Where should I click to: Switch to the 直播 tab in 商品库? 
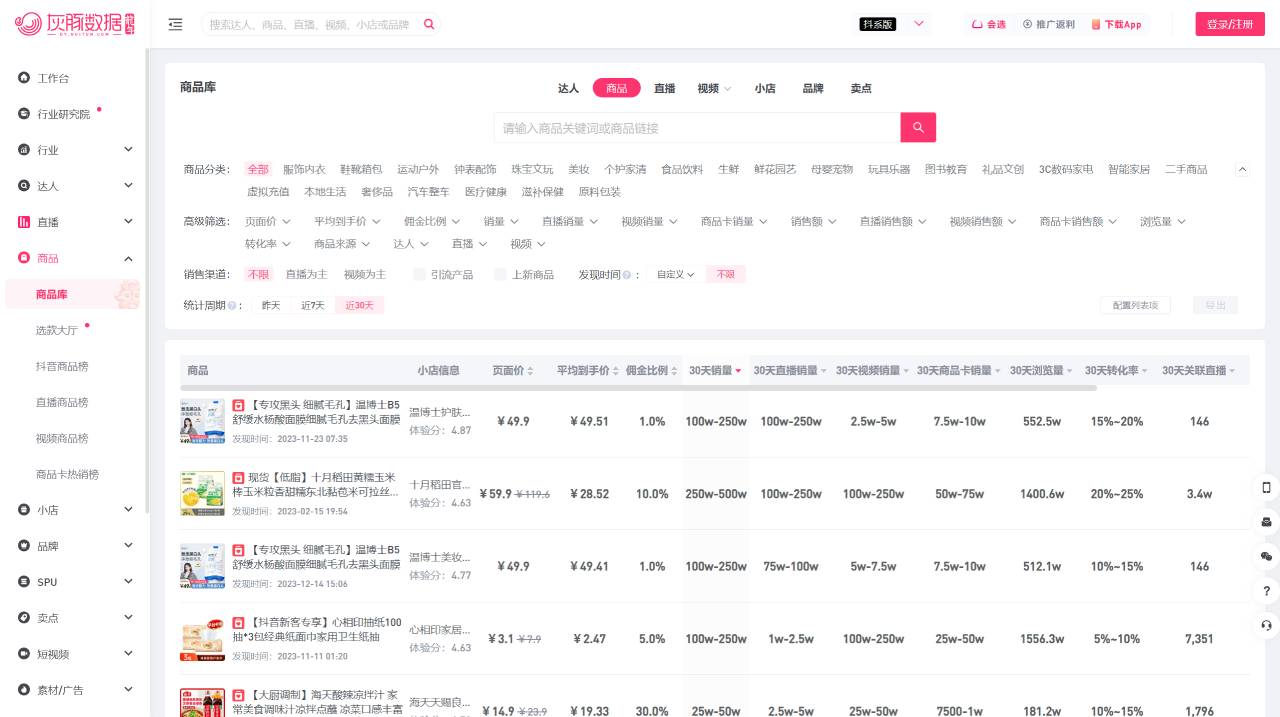pos(664,88)
